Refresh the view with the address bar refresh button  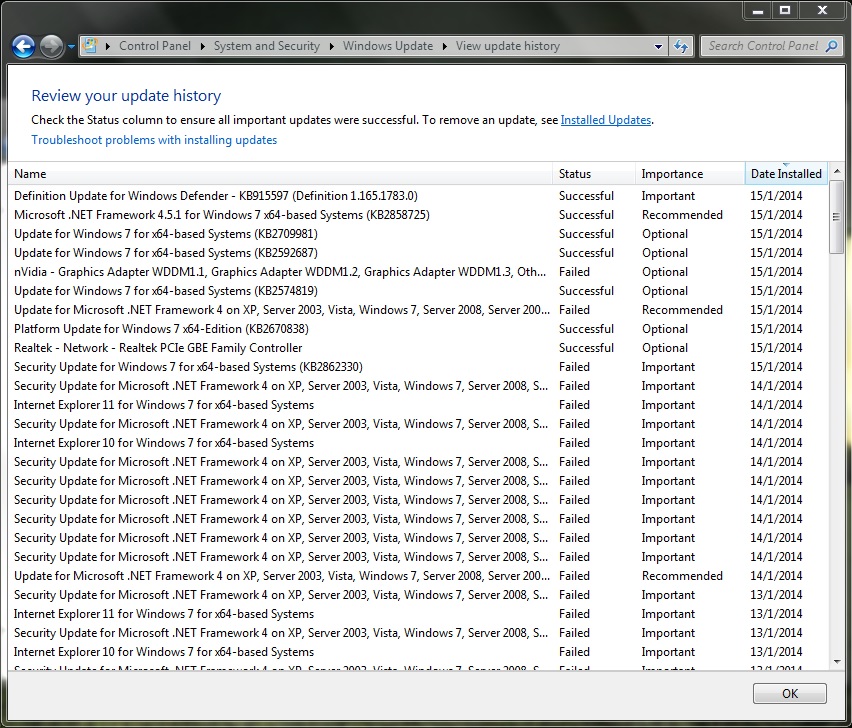tap(681, 46)
